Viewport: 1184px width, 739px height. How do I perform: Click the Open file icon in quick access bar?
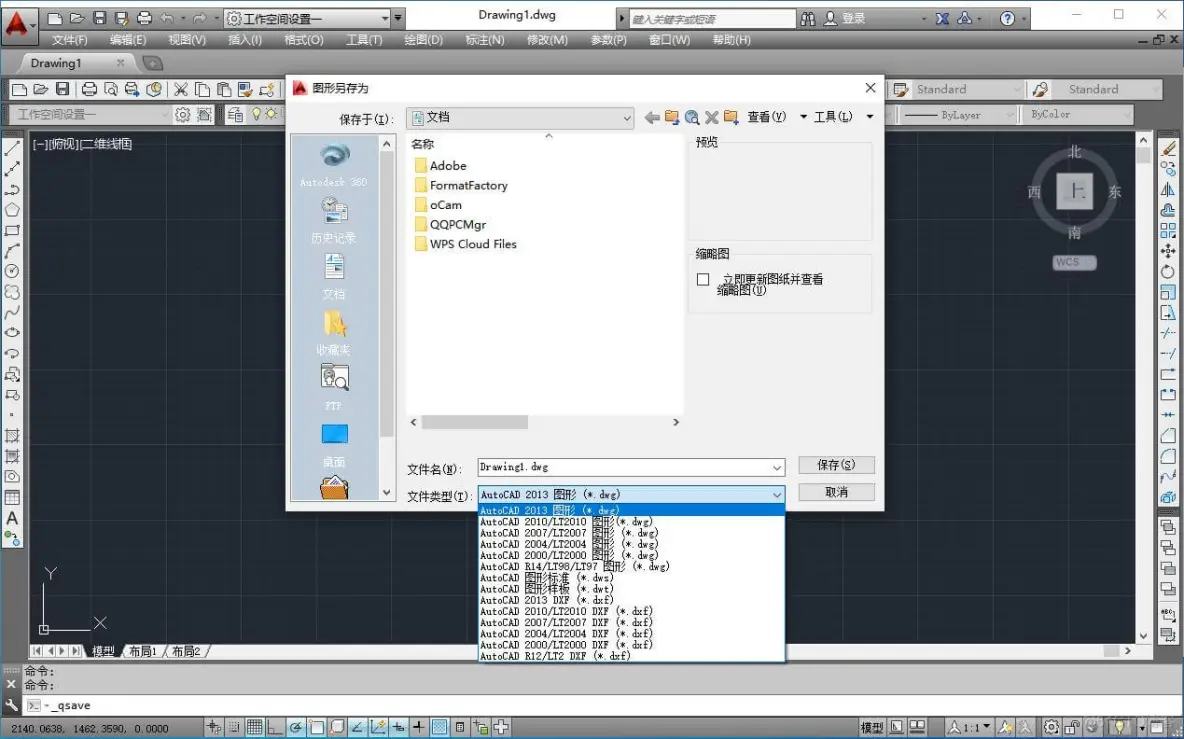pyautogui.click(x=76, y=18)
